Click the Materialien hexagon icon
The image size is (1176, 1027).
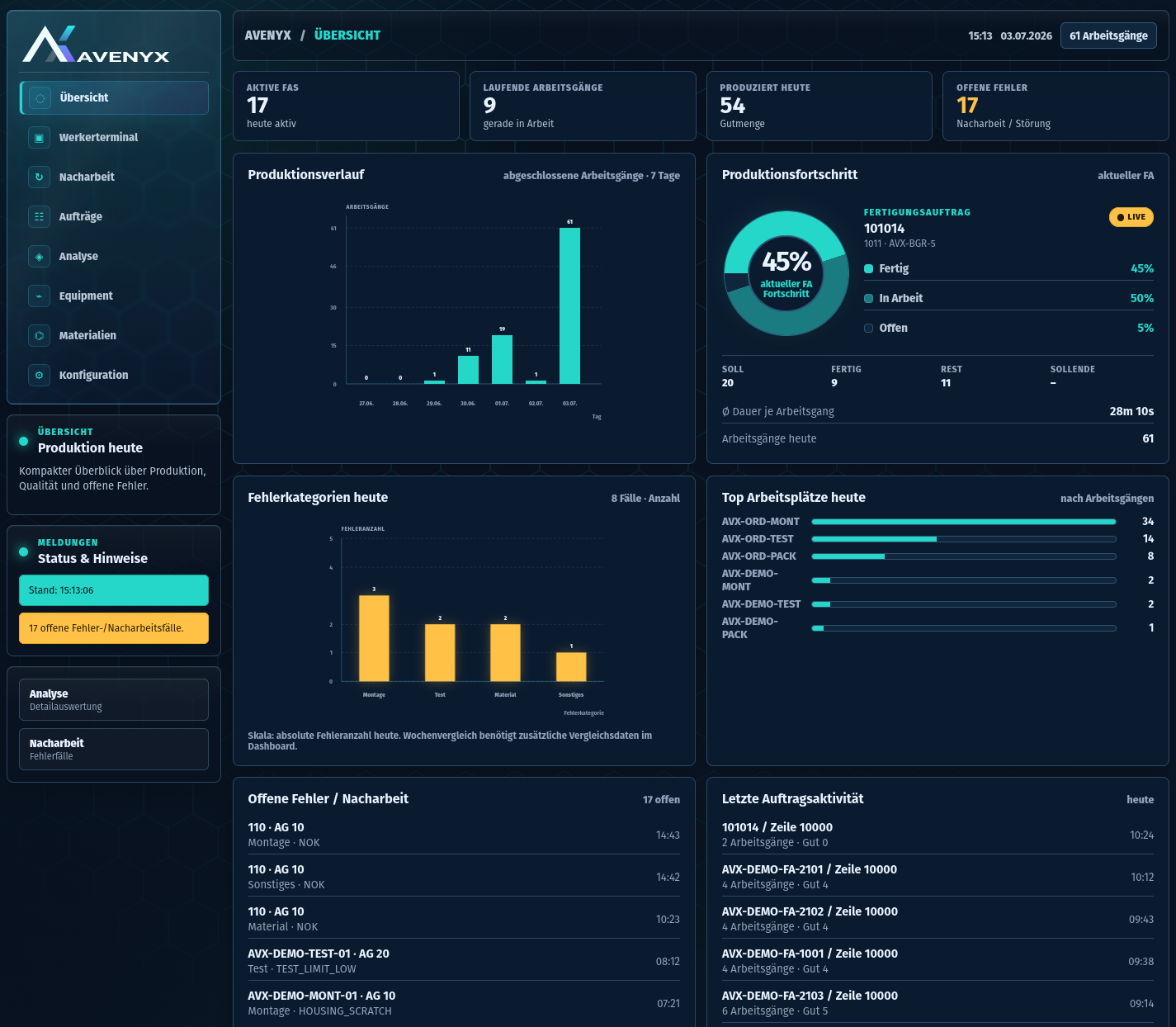(x=39, y=335)
